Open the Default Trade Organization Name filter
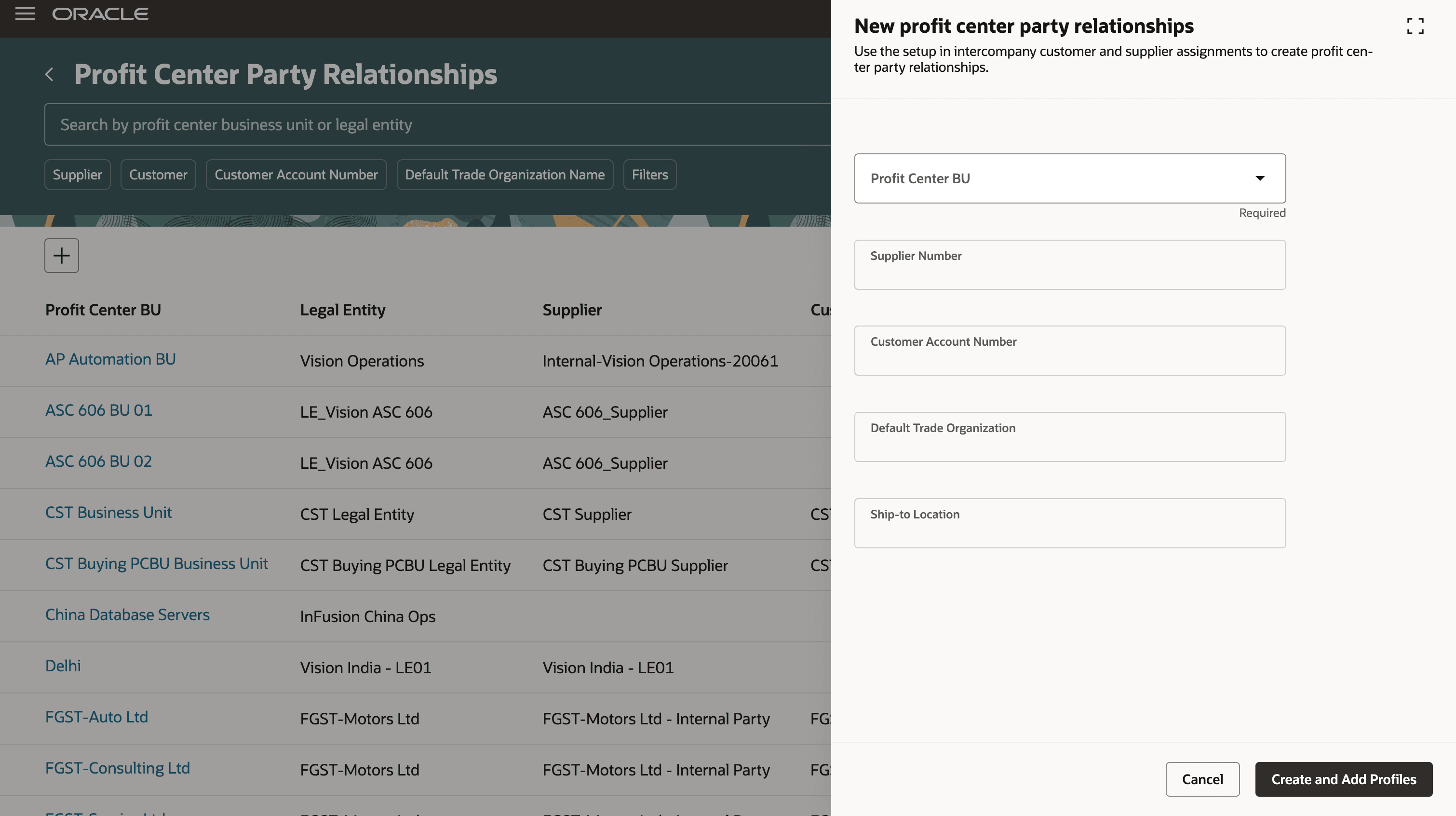Screen dimensions: 1456x816 (504, 175)
